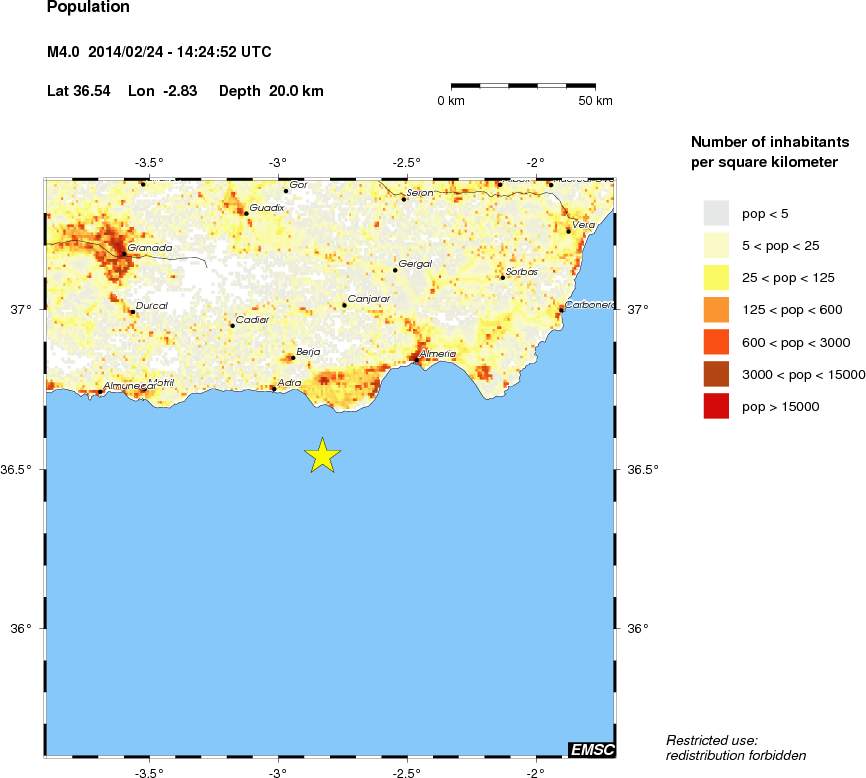Click the 50 km distance scale bar
Screen dimensions: 866x778
coord(525,86)
